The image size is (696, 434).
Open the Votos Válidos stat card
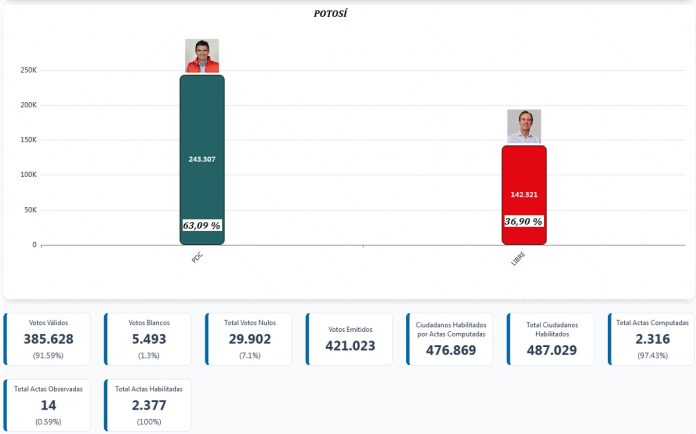click(x=48, y=339)
